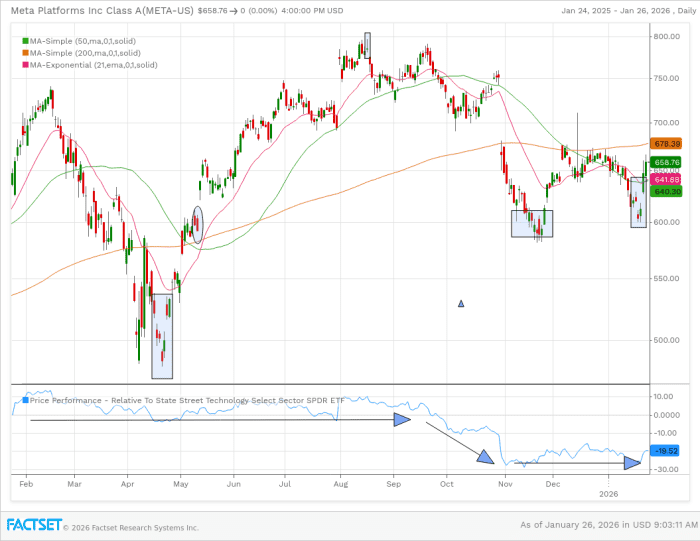Image resolution: width=700 pixels, height=541 pixels.
Task: Click the green 640.30 price tag
Action: pyautogui.click(x=667, y=191)
